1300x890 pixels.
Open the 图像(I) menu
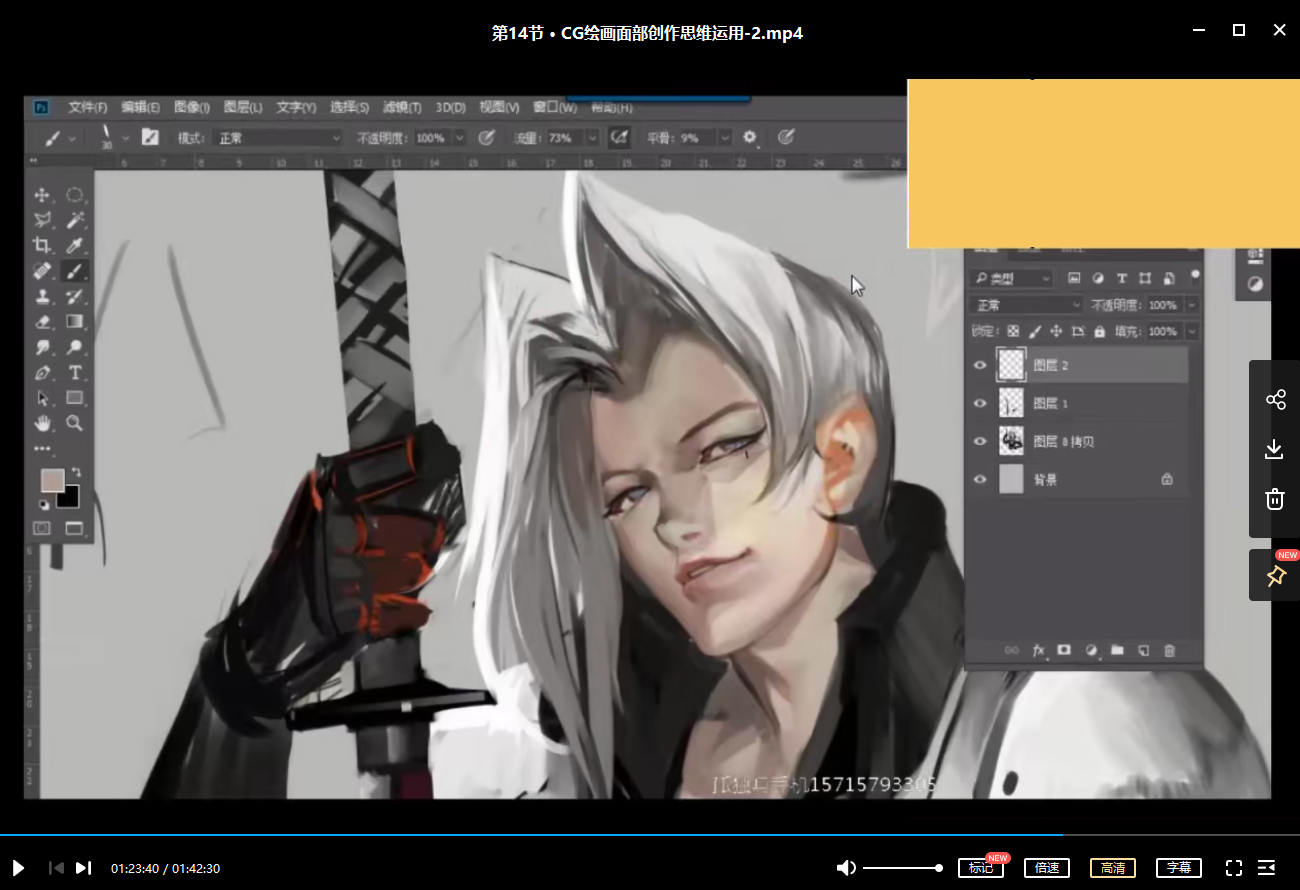[x=191, y=107]
